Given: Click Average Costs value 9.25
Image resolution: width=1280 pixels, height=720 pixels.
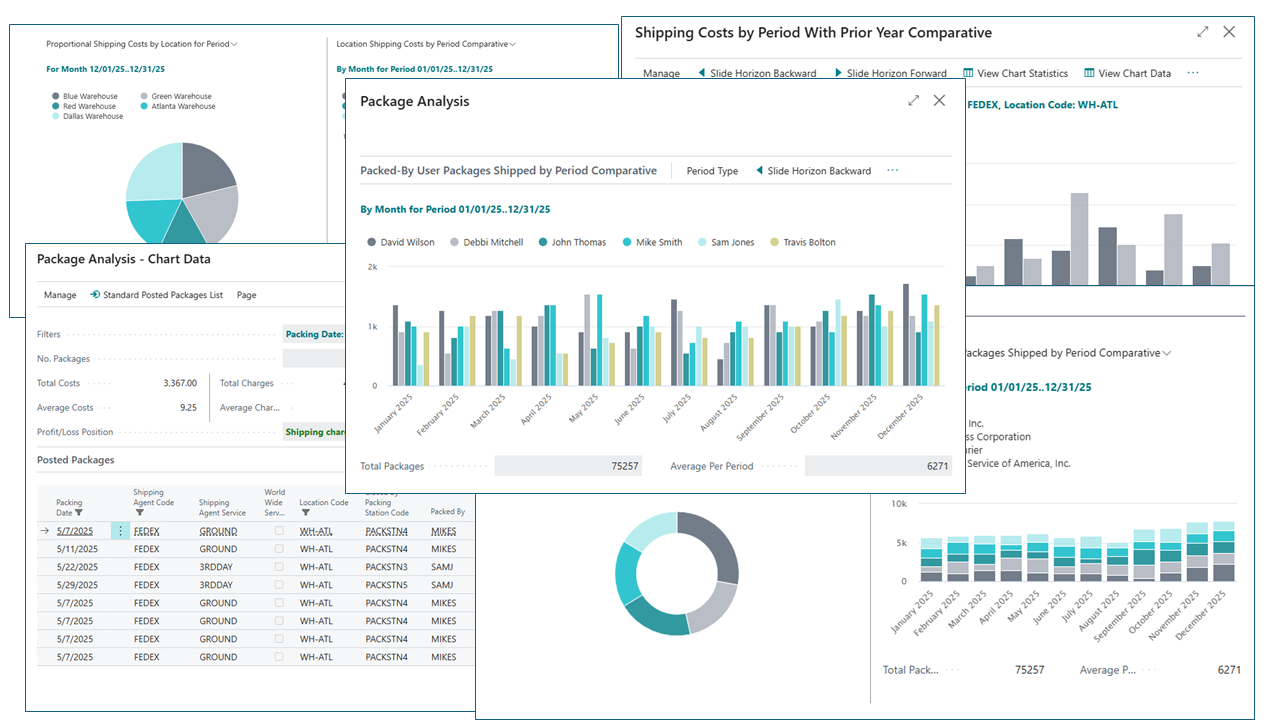Looking at the screenshot, I should [188, 407].
